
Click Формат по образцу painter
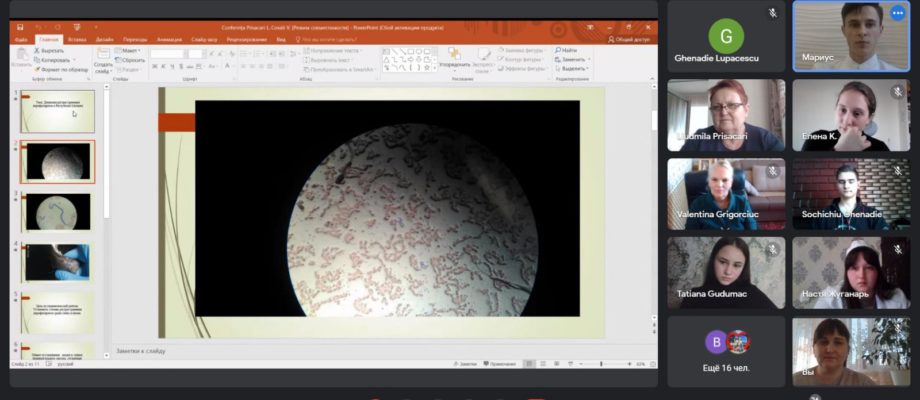point(61,69)
